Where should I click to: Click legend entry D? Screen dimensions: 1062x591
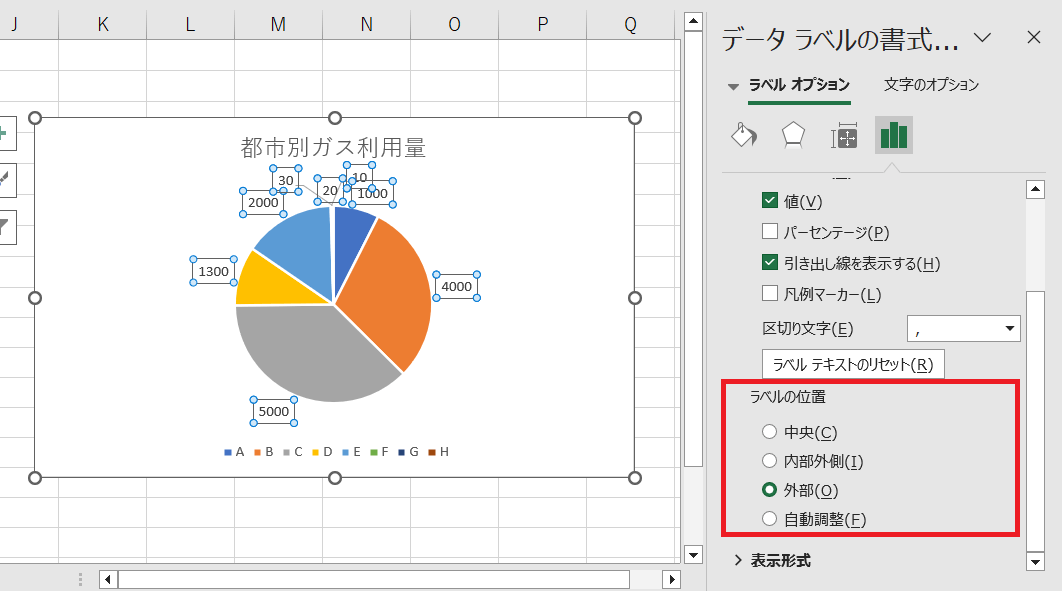[322, 452]
